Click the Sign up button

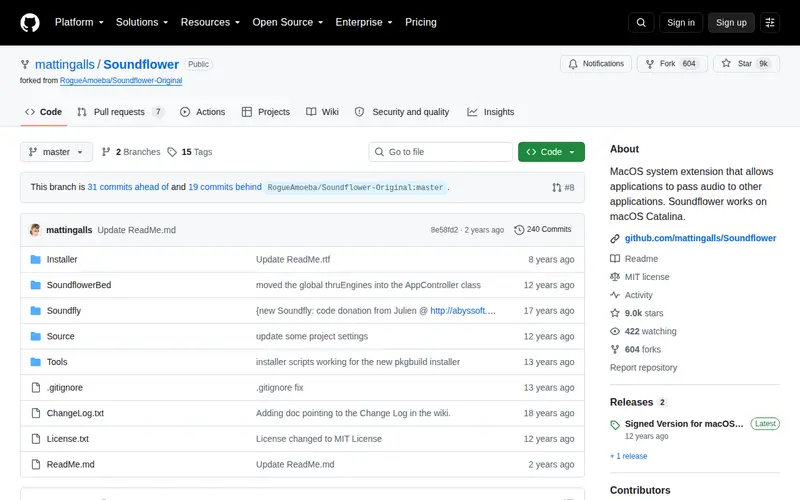pos(731,22)
